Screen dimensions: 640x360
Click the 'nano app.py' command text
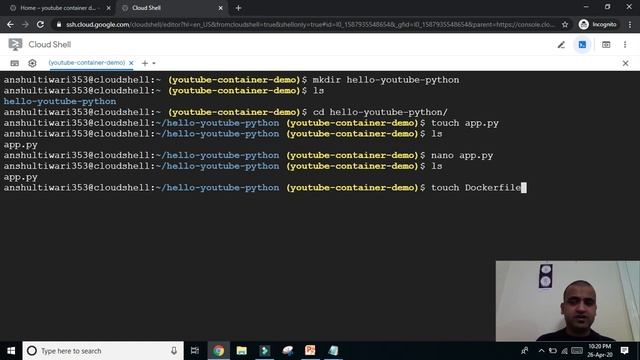[x=462, y=155]
